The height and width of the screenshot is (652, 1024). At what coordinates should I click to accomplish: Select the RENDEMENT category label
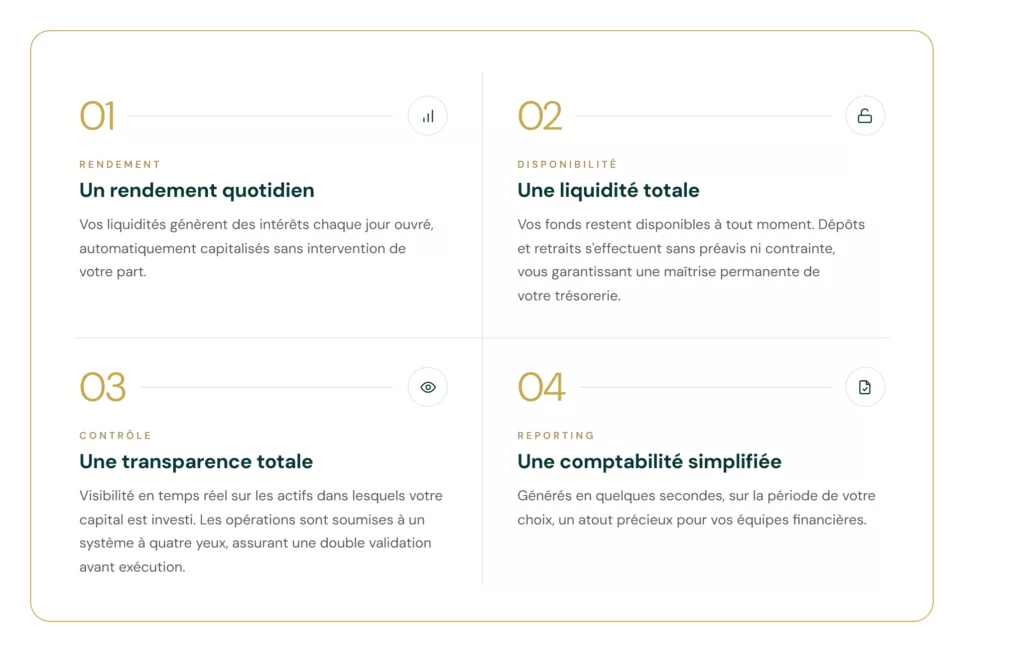(x=120, y=165)
